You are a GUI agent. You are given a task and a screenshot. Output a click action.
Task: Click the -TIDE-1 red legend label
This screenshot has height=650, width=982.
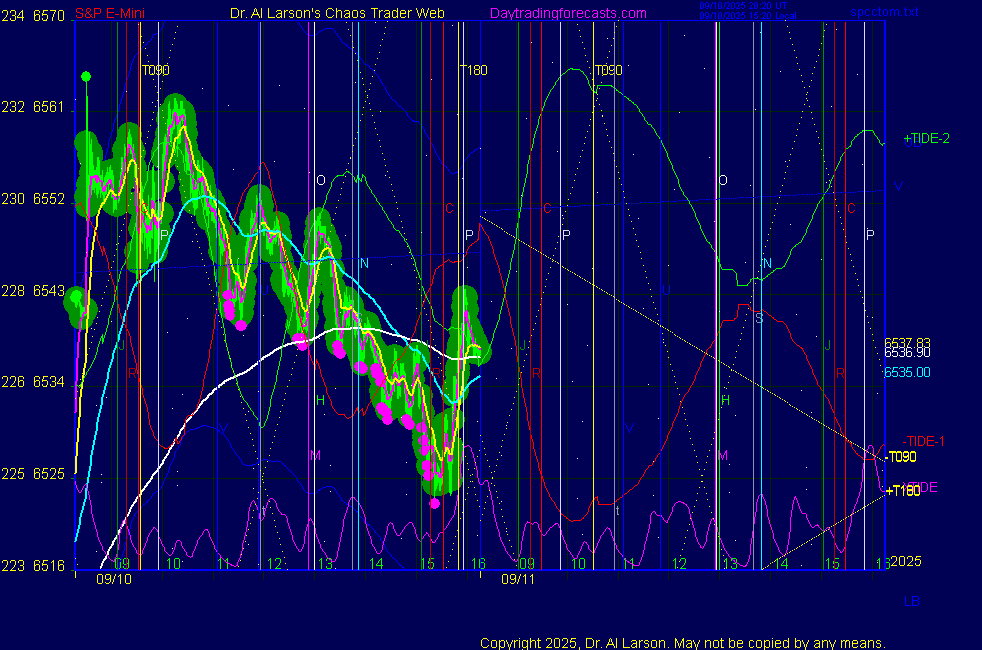pos(923,441)
